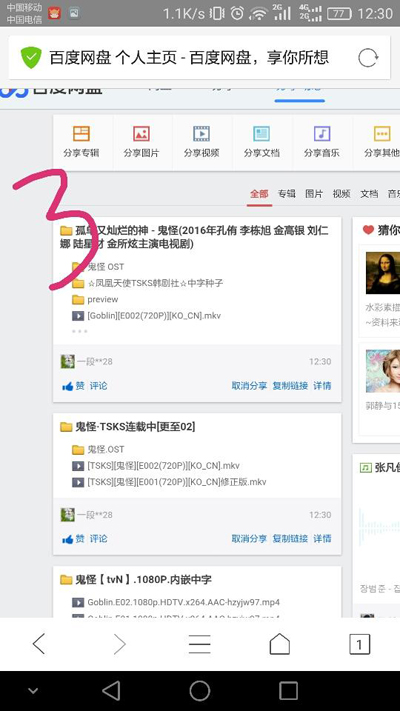
Task: Open the 分享视频 share video icon
Action: 201,133
